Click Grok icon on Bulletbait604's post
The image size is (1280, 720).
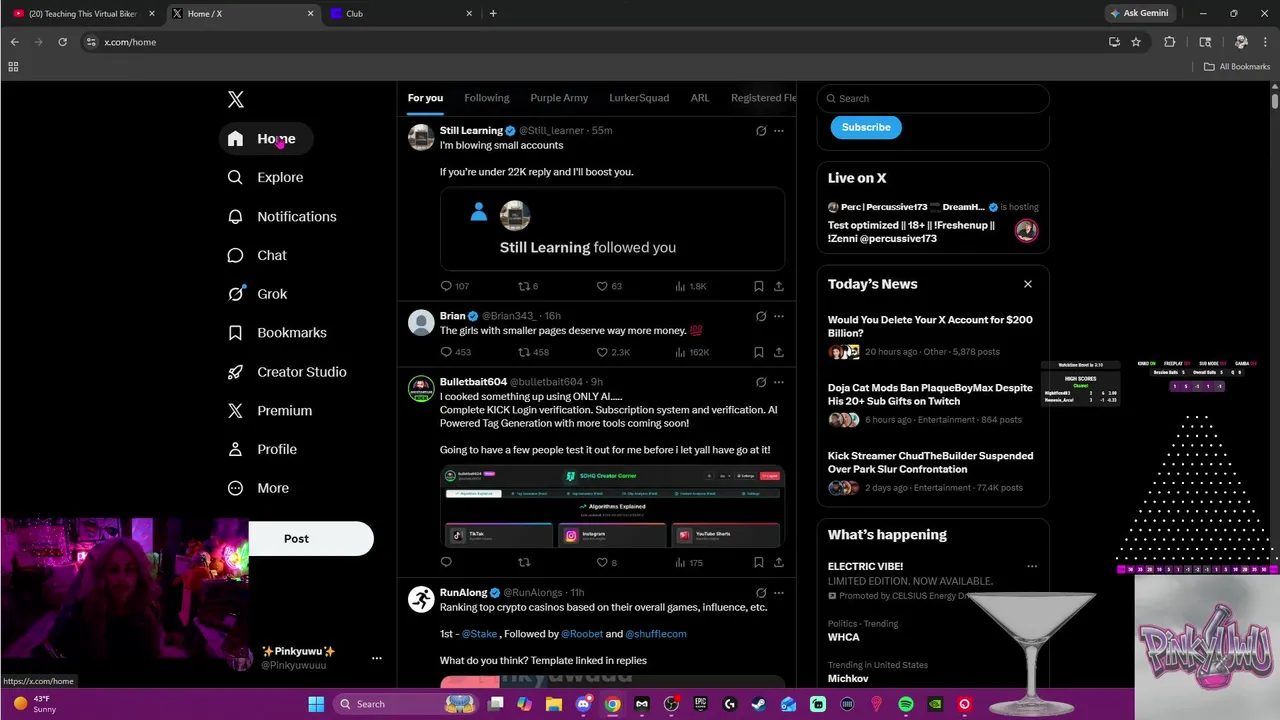[x=761, y=382]
